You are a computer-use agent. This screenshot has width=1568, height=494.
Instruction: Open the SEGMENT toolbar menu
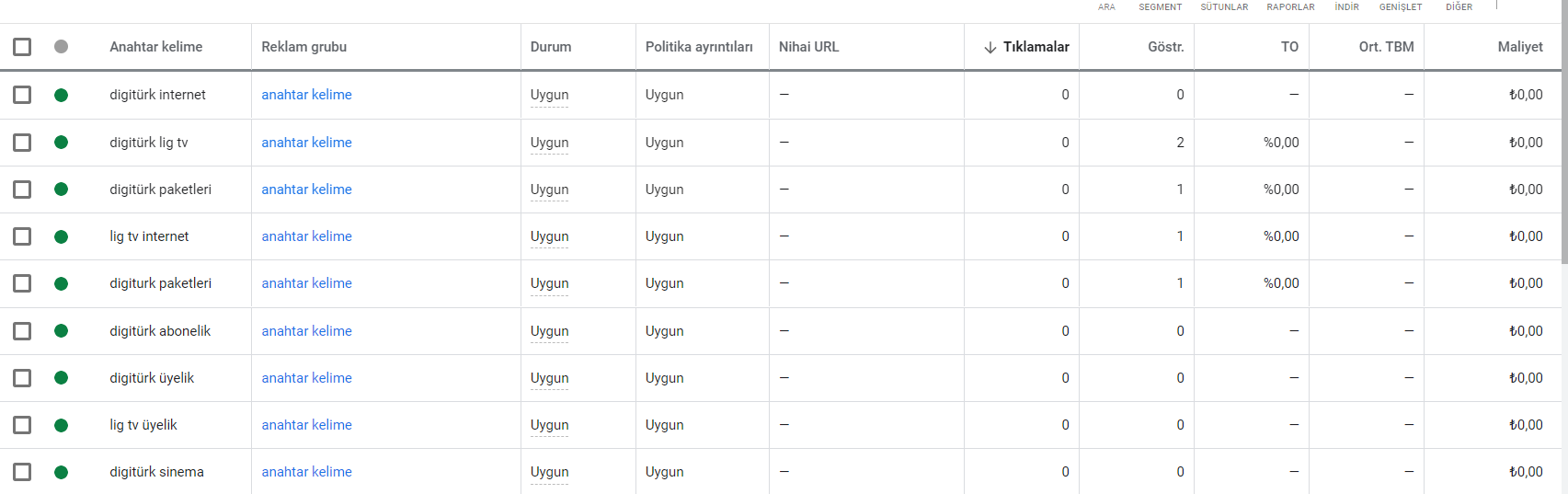coord(1161,7)
